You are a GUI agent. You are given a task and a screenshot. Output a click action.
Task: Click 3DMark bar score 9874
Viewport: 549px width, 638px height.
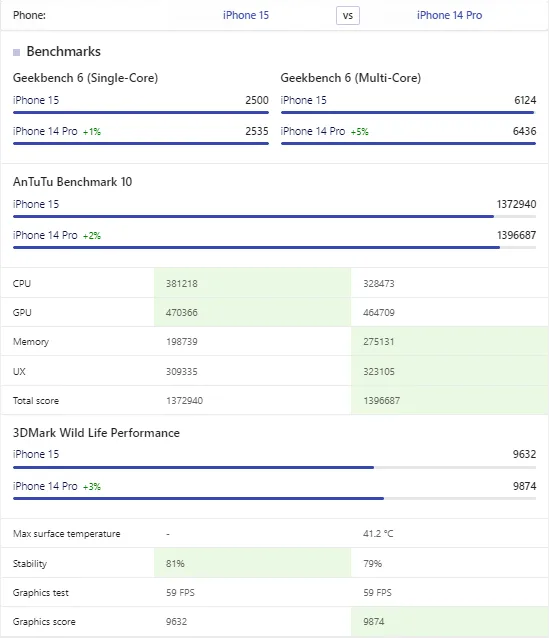pos(525,485)
